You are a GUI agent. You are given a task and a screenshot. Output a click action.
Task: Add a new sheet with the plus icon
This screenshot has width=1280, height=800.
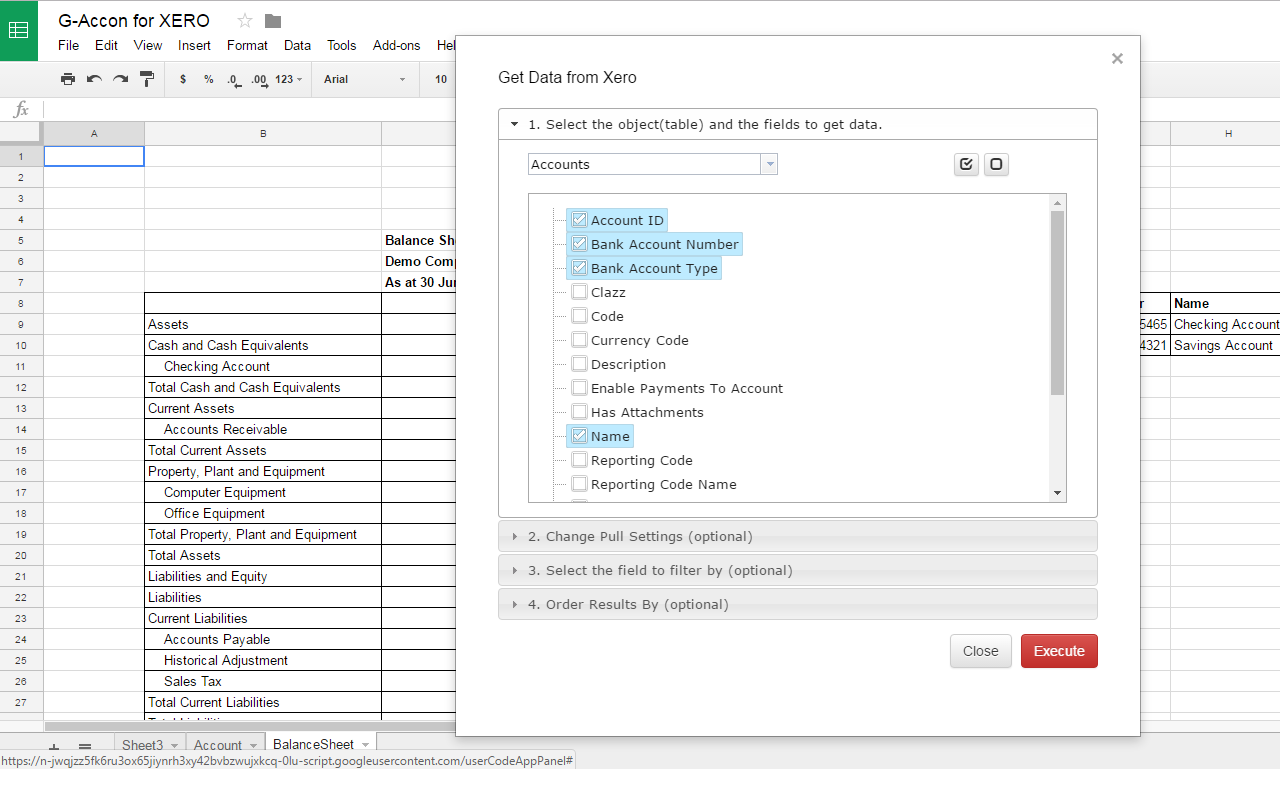54,747
